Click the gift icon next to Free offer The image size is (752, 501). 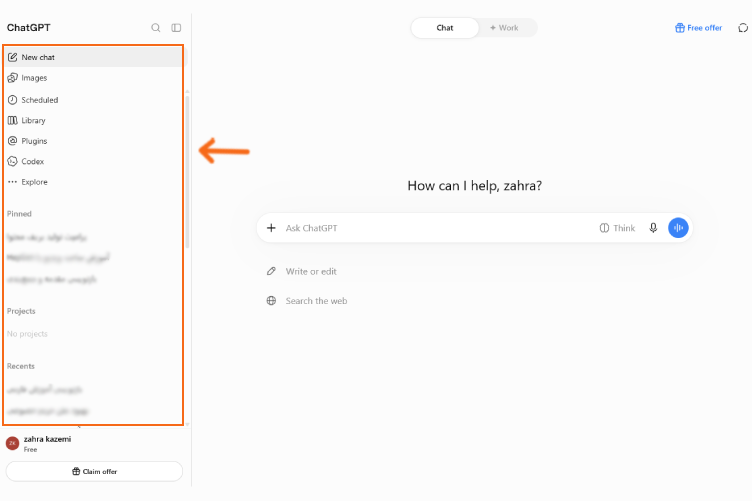click(x=680, y=28)
